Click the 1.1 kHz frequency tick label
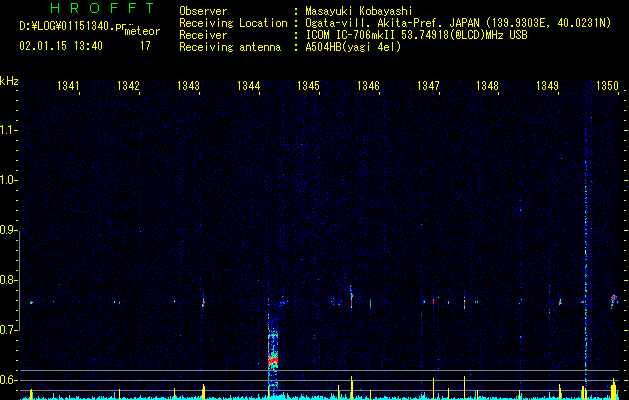629x400 pixels. coord(8,130)
